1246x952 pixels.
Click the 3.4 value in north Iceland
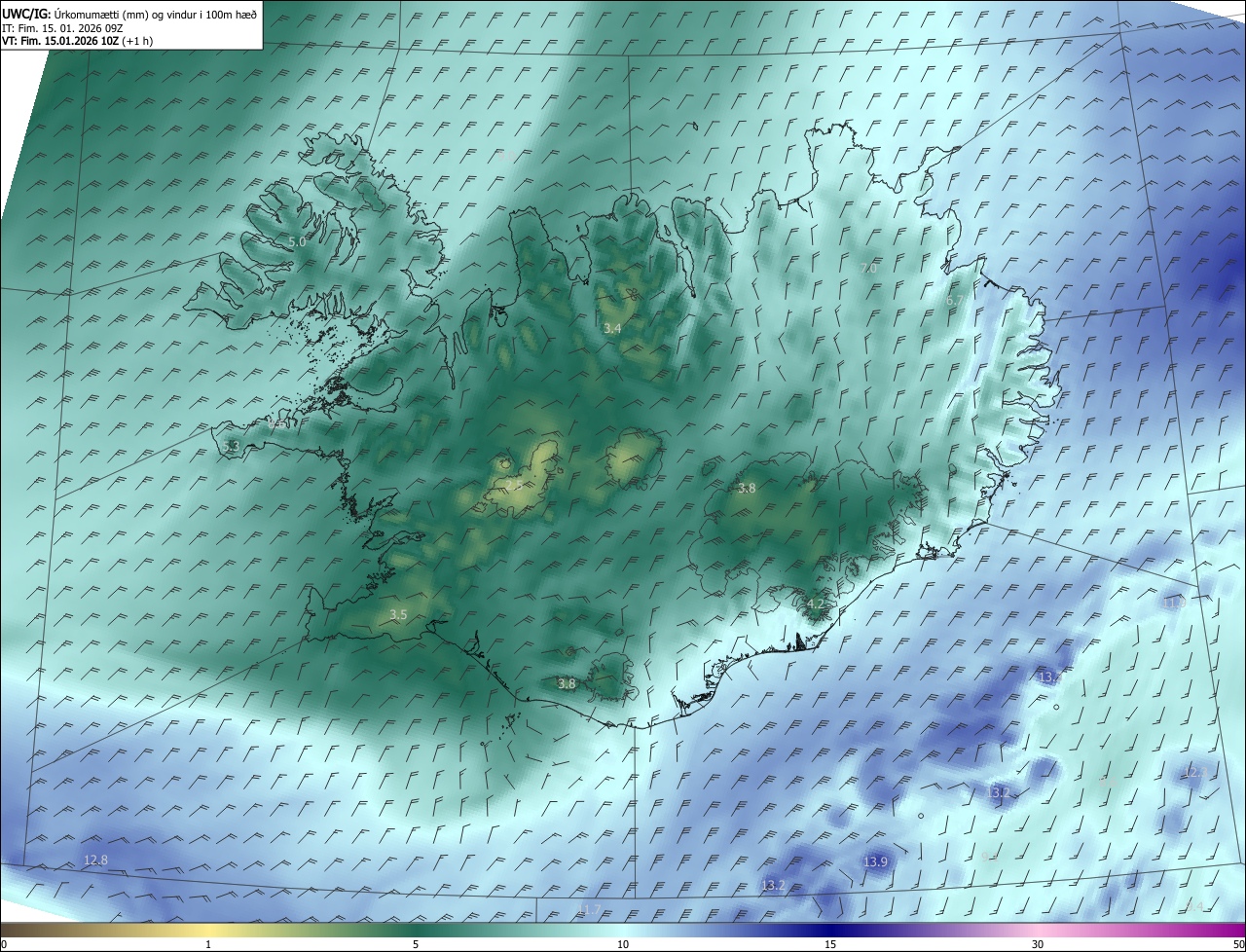pos(612,329)
